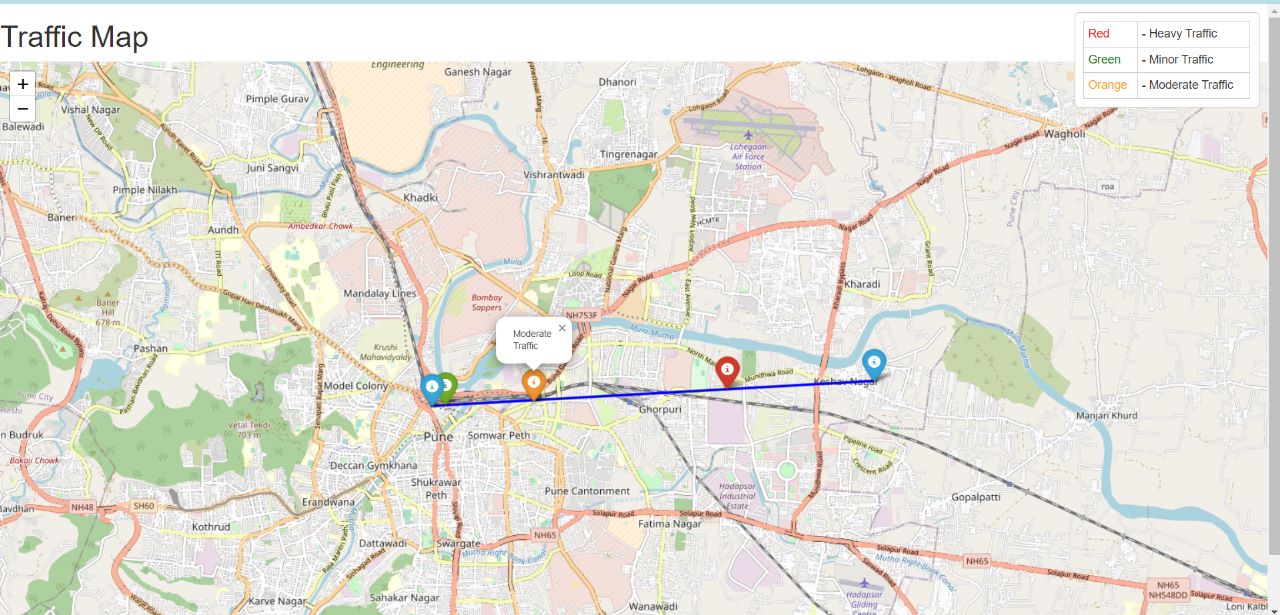Click the Lohegaon Air Force Station airport icon

pos(749,133)
